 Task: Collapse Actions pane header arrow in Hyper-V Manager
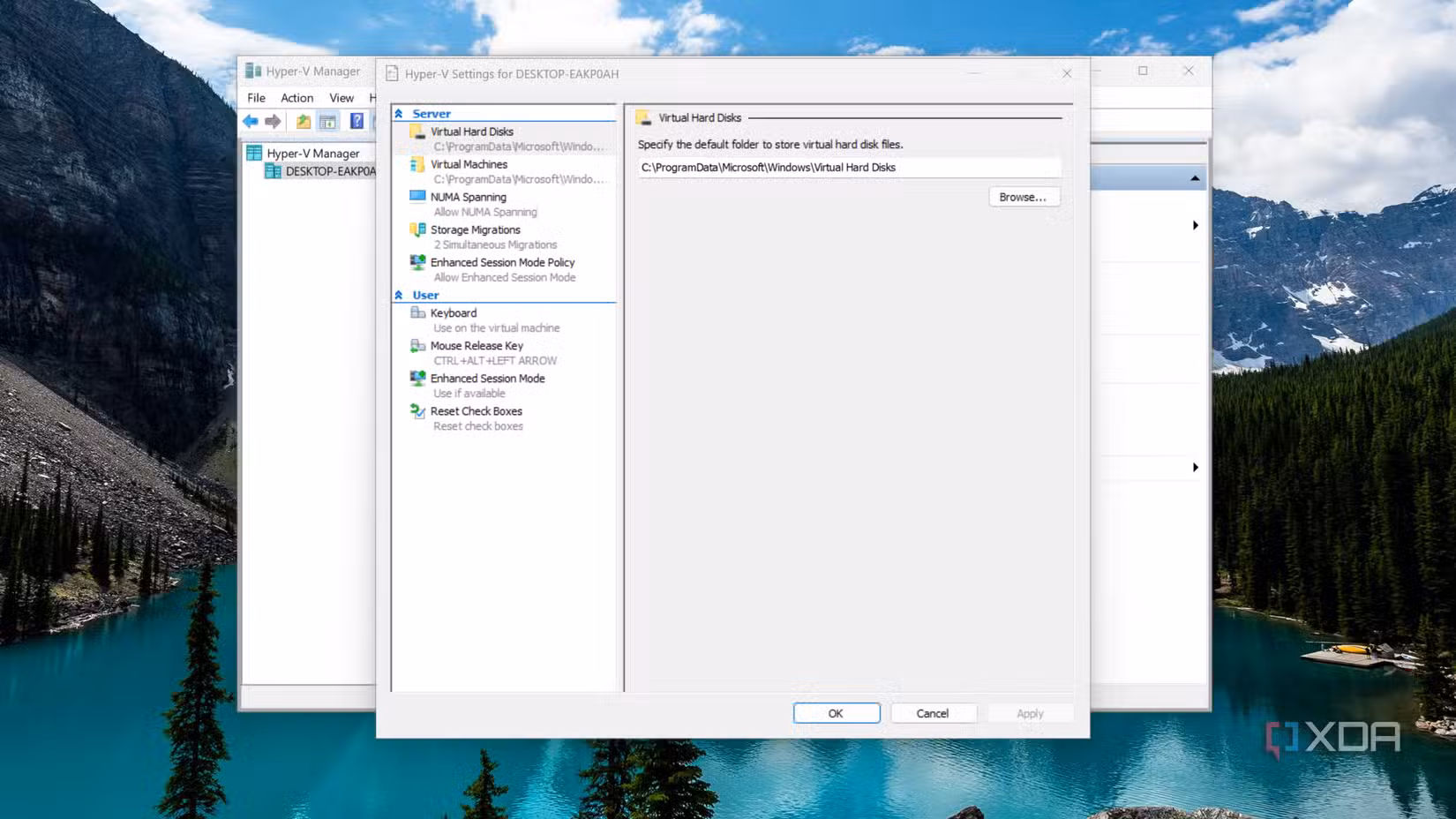pyautogui.click(x=1195, y=178)
